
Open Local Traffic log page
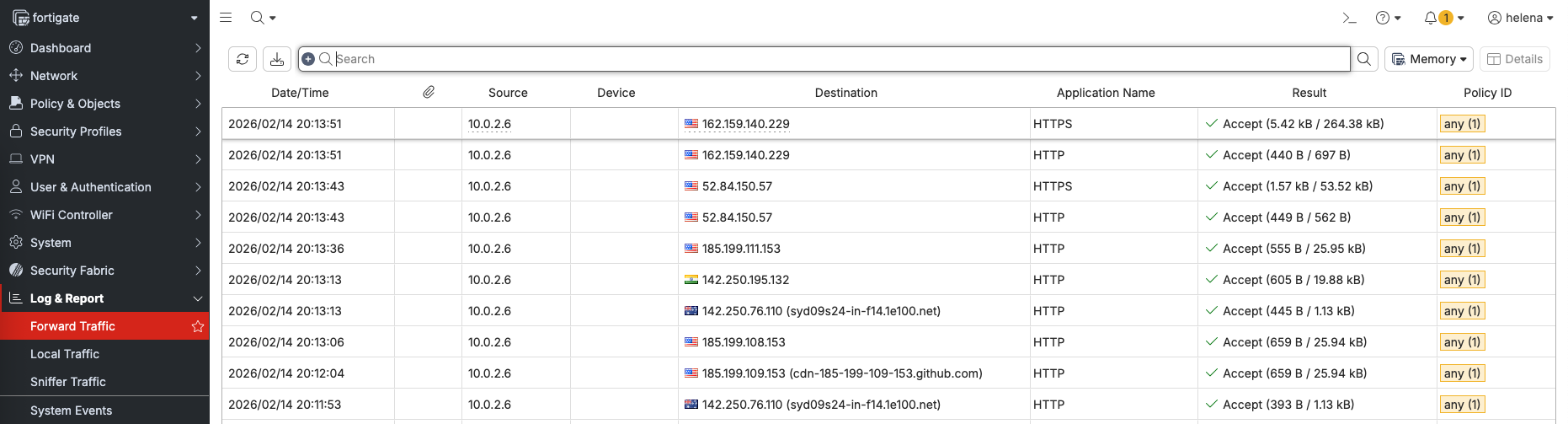(x=65, y=354)
